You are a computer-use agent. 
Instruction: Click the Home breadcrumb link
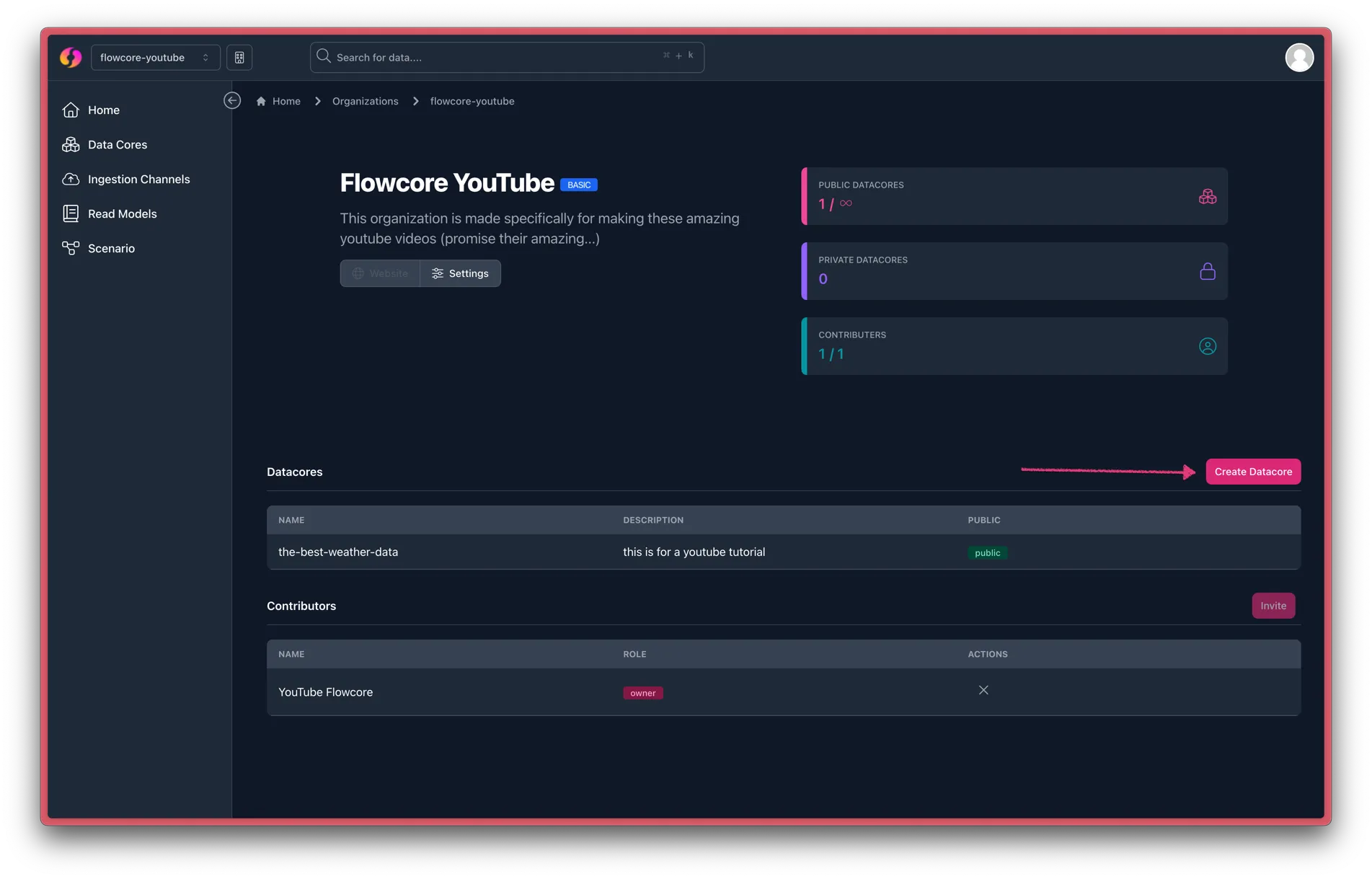pos(286,102)
